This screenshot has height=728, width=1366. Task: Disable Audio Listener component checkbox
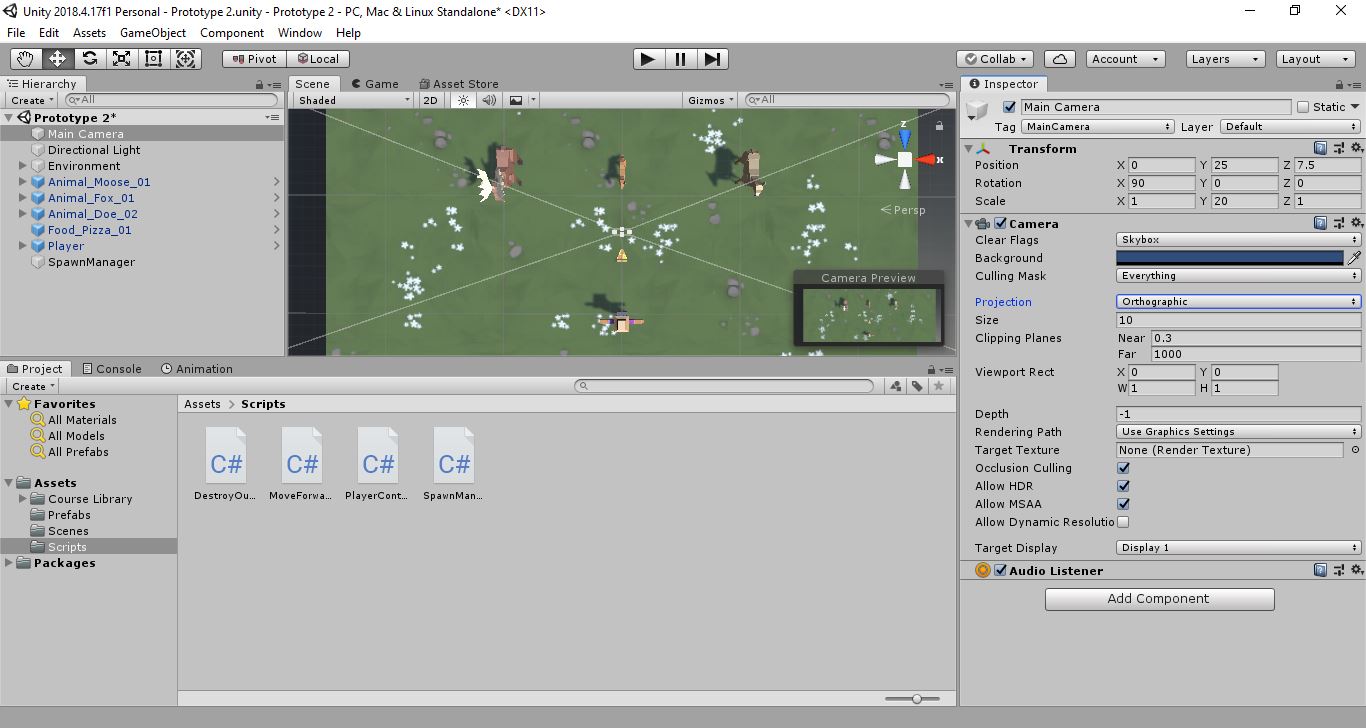(1000, 570)
